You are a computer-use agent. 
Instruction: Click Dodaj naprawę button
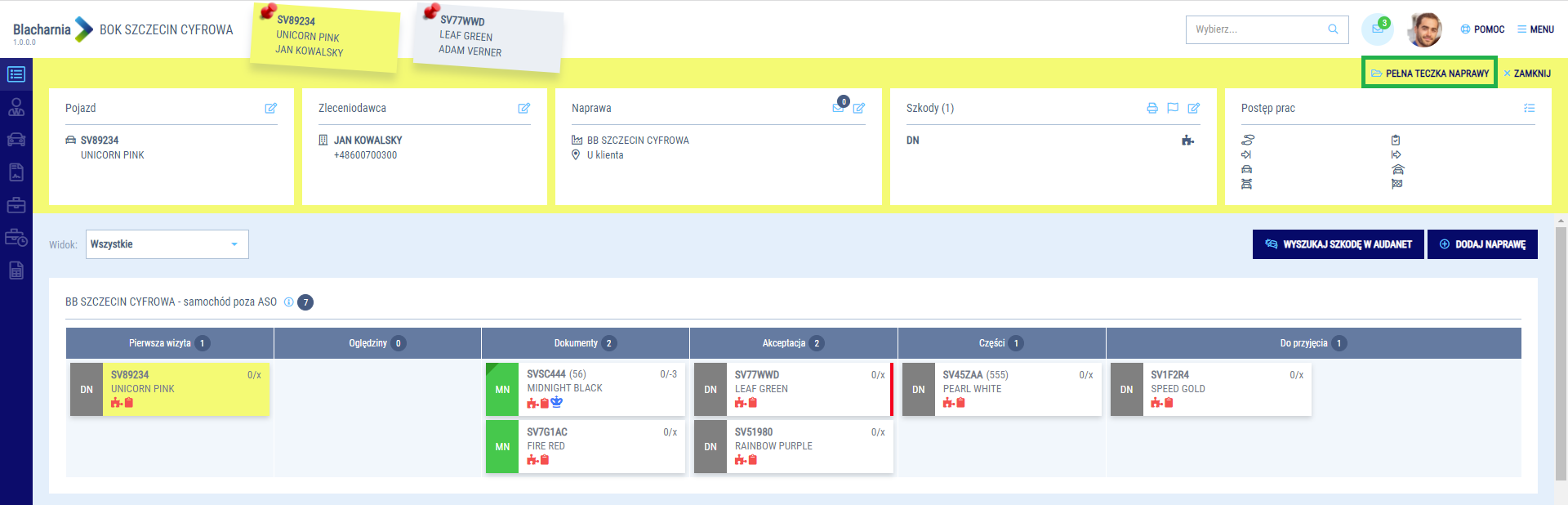point(1481,244)
